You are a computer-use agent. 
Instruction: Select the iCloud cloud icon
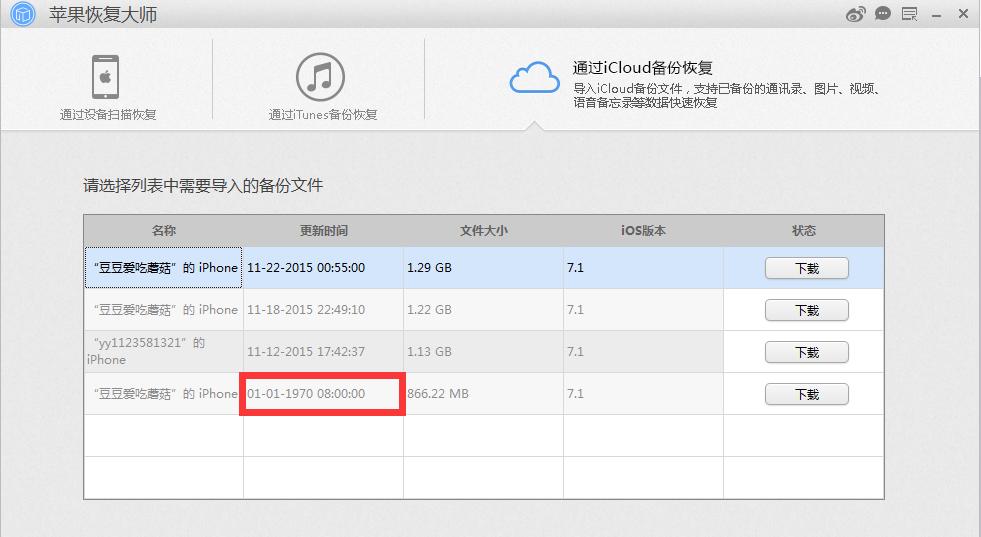[534, 77]
